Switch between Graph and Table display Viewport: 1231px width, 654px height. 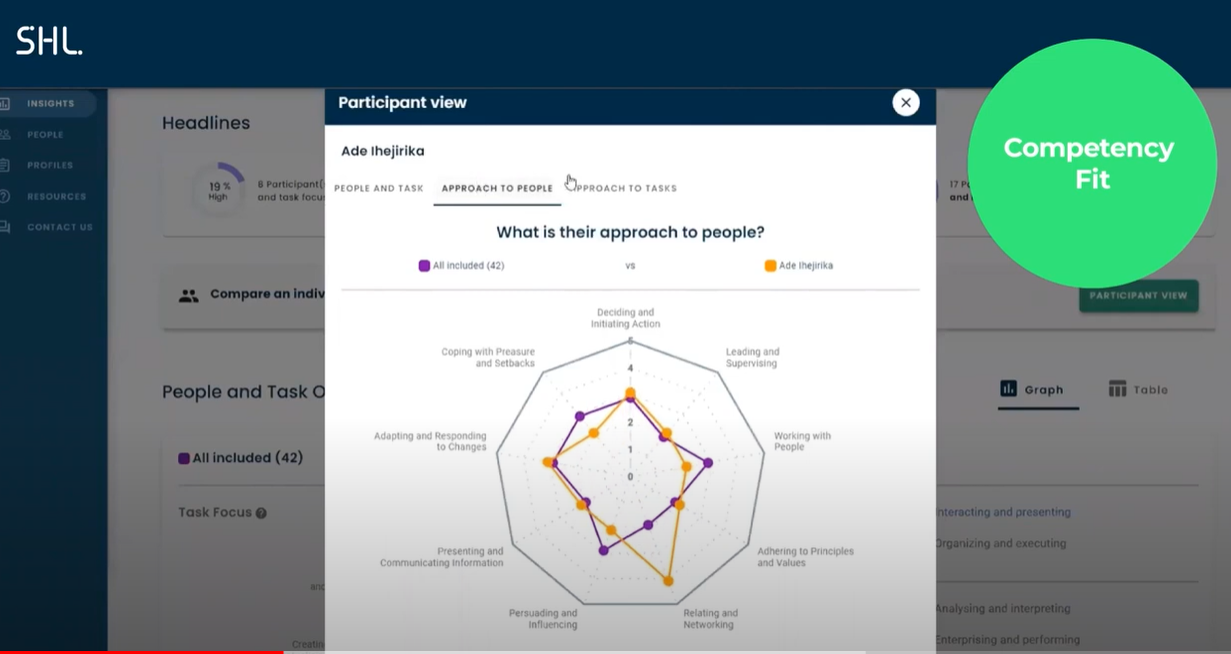tap(1039, 389)
